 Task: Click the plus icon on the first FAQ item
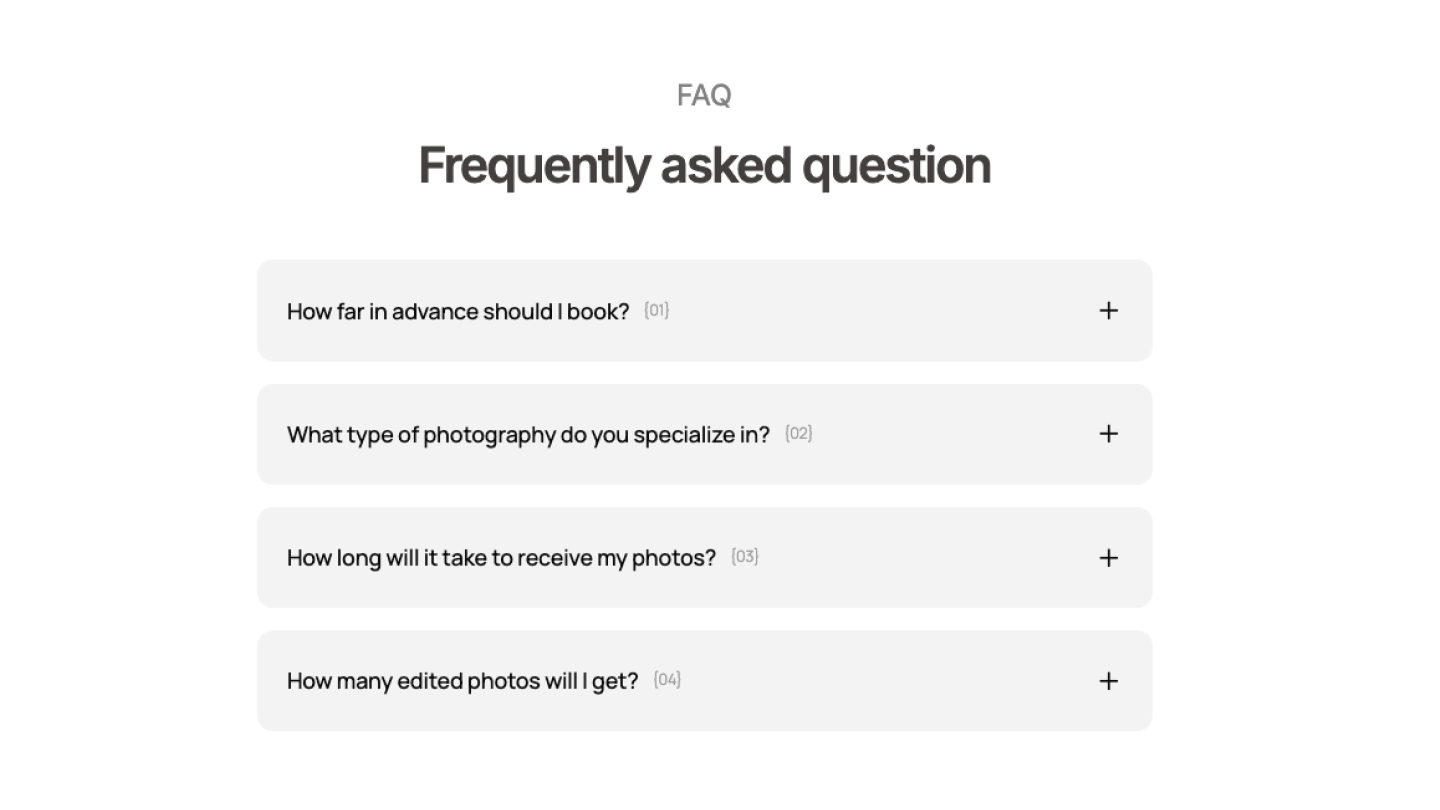point(1108,310)
